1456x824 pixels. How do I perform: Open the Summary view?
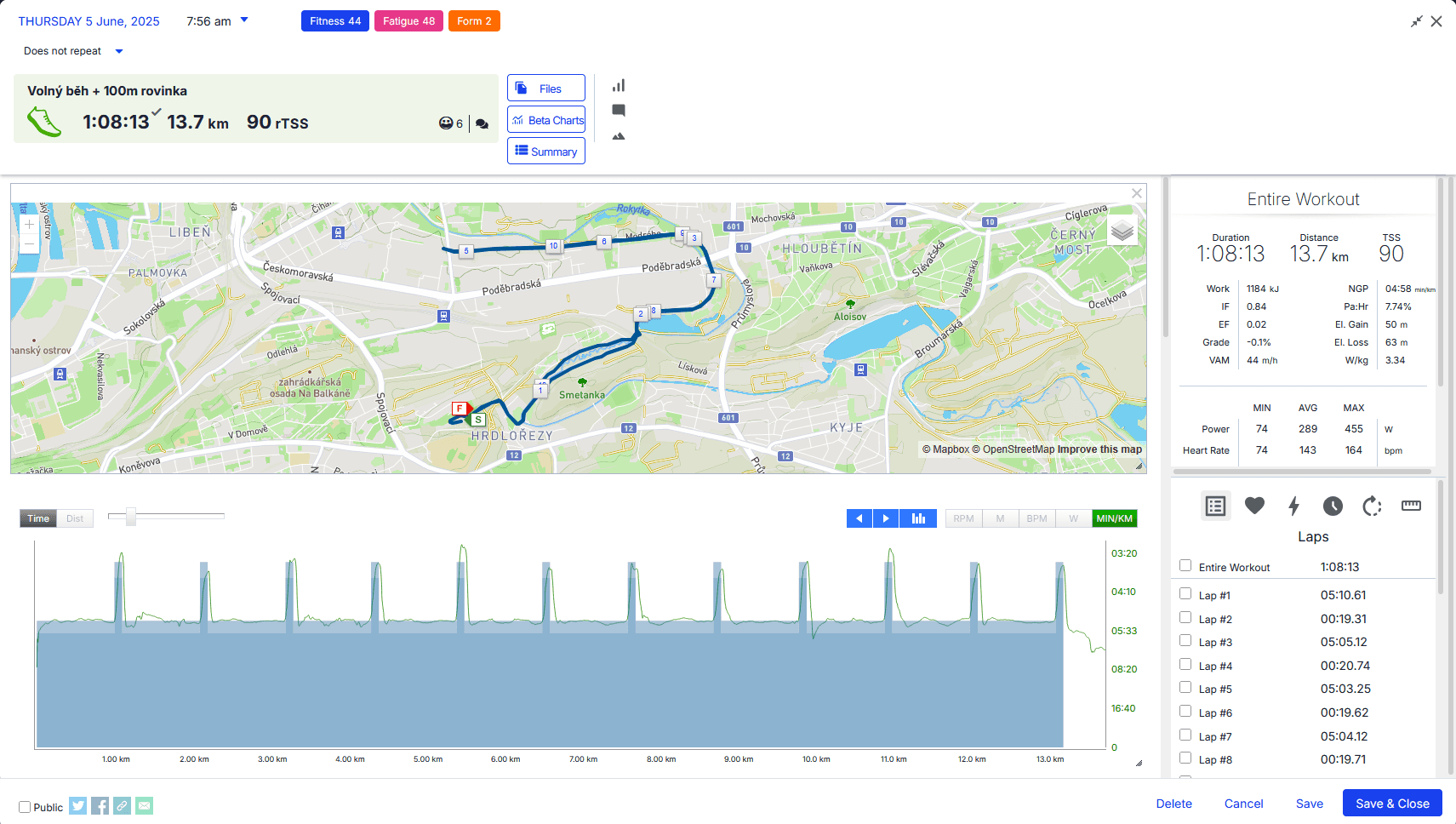(x=546, y=151)
